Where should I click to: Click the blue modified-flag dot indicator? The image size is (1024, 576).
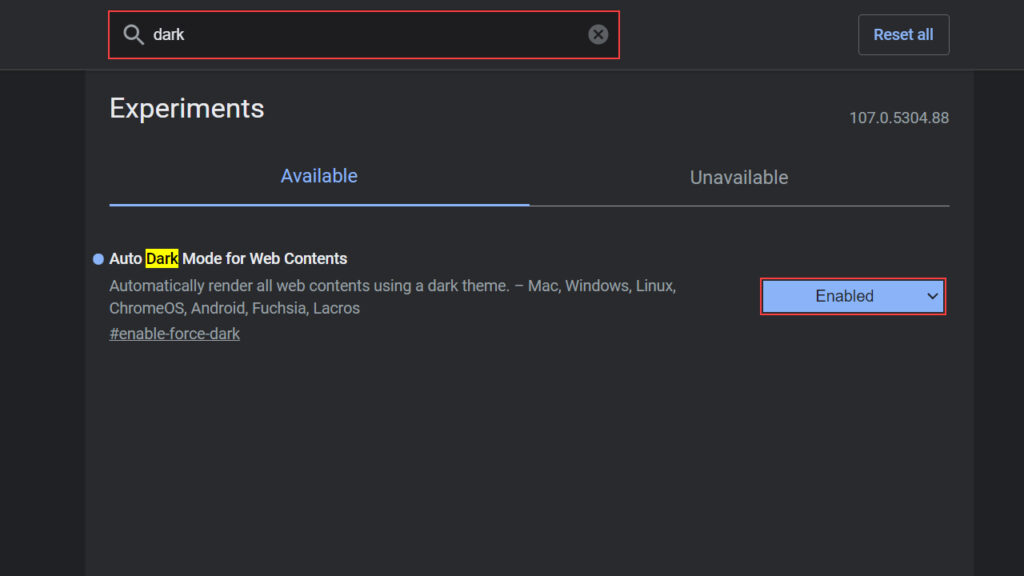coord(98,259)
